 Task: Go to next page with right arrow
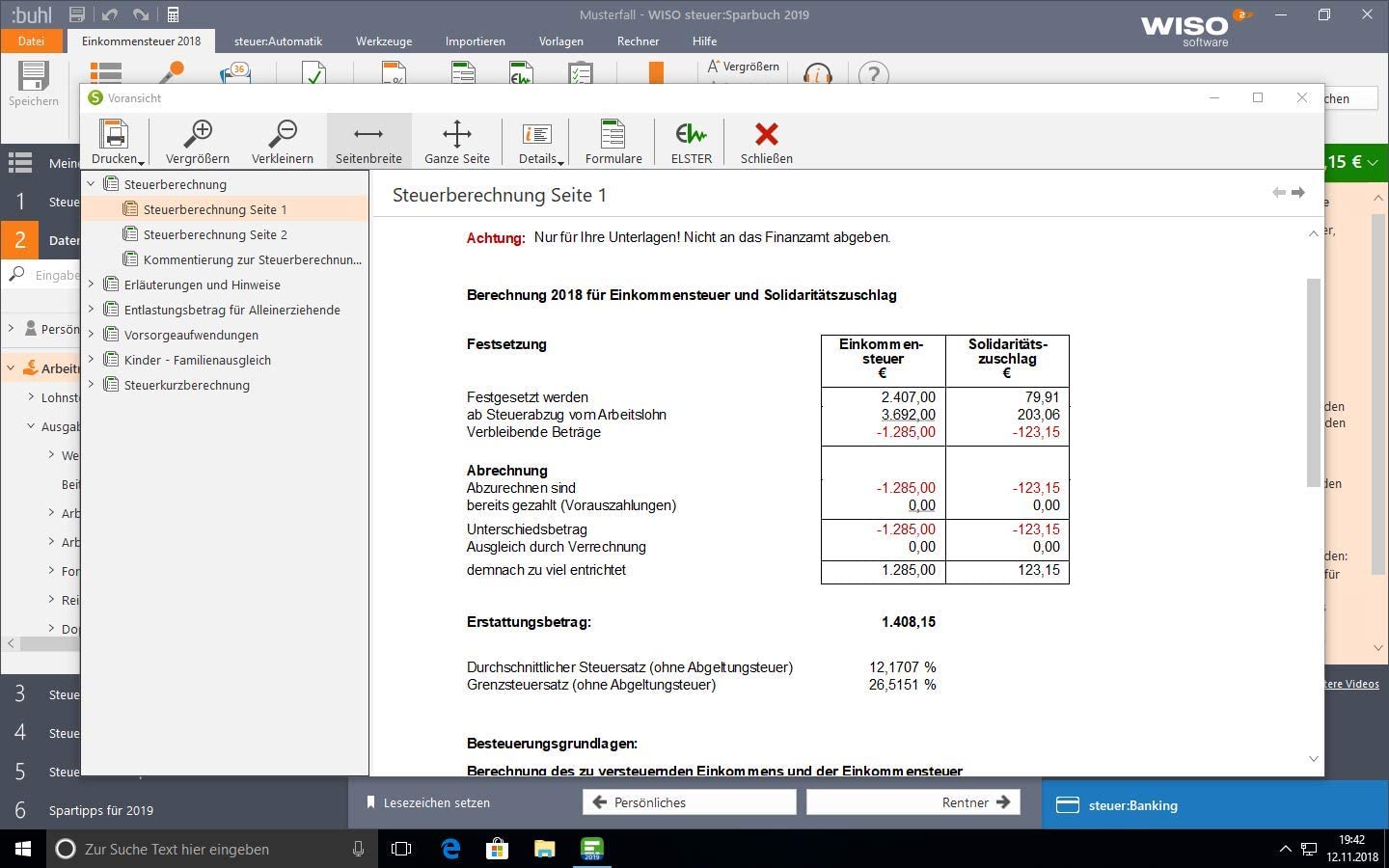point(1298,193)
